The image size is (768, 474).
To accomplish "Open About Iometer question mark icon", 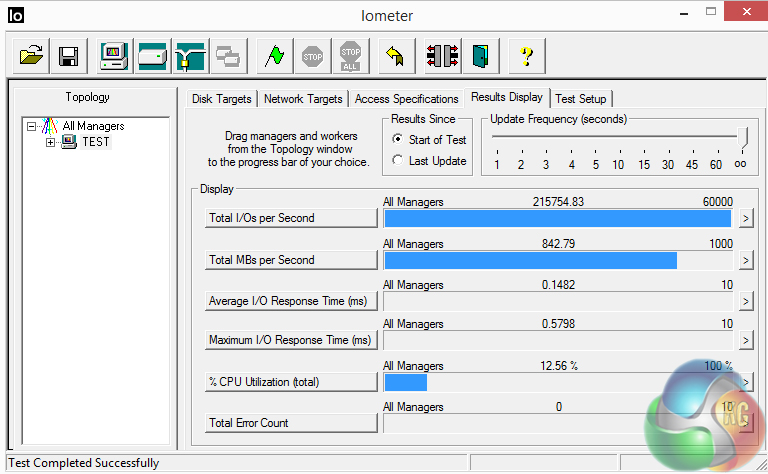I will pos(527,56).
